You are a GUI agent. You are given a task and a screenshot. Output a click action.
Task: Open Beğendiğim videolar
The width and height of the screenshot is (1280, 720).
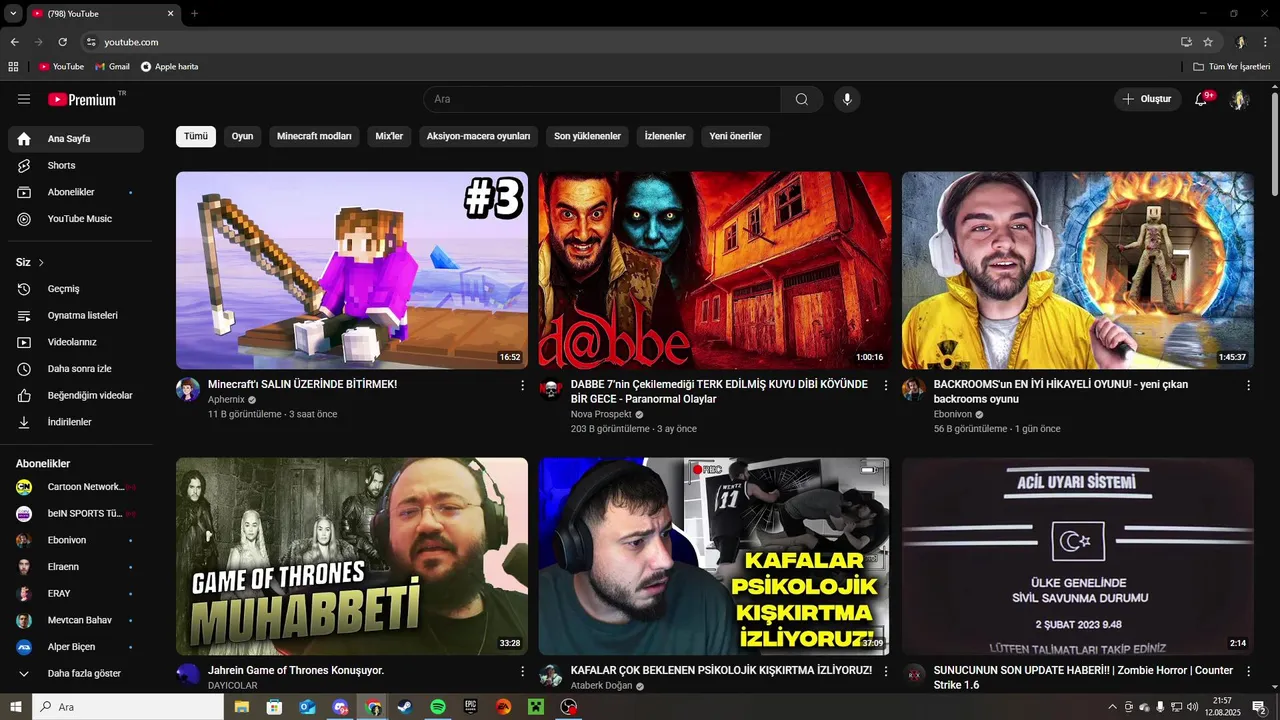coord(76,396)
